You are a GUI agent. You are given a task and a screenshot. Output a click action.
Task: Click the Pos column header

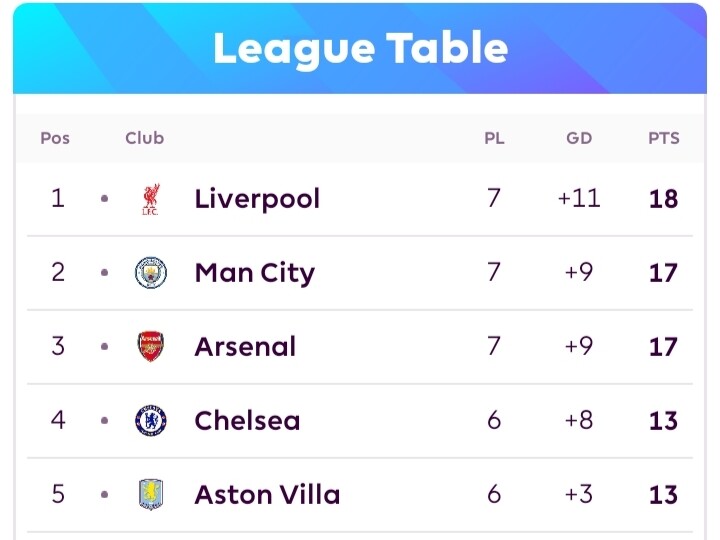click(x=55, y=138)
